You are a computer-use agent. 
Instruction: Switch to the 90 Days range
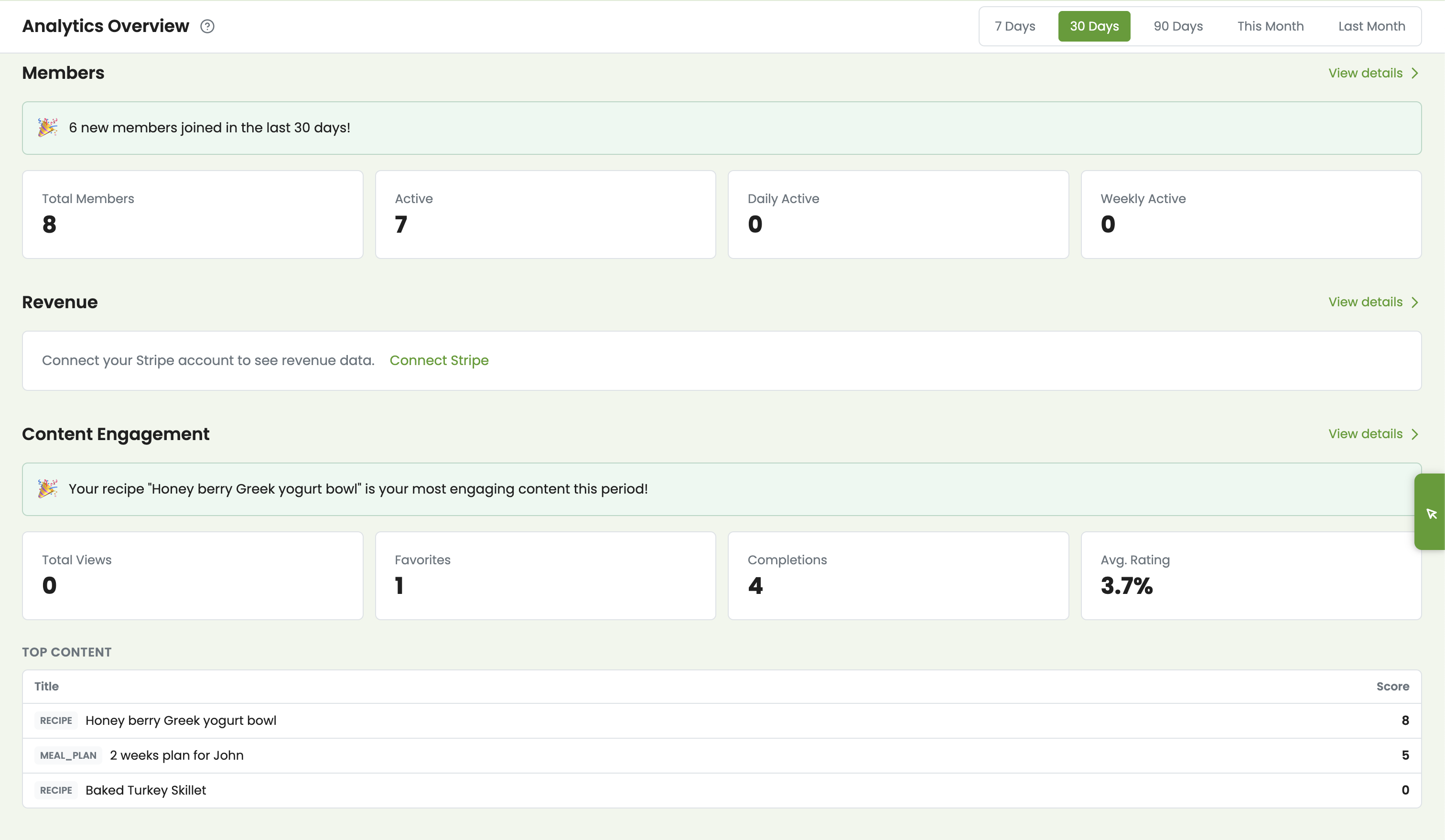pyautogui.click(x=1178, y=26)
